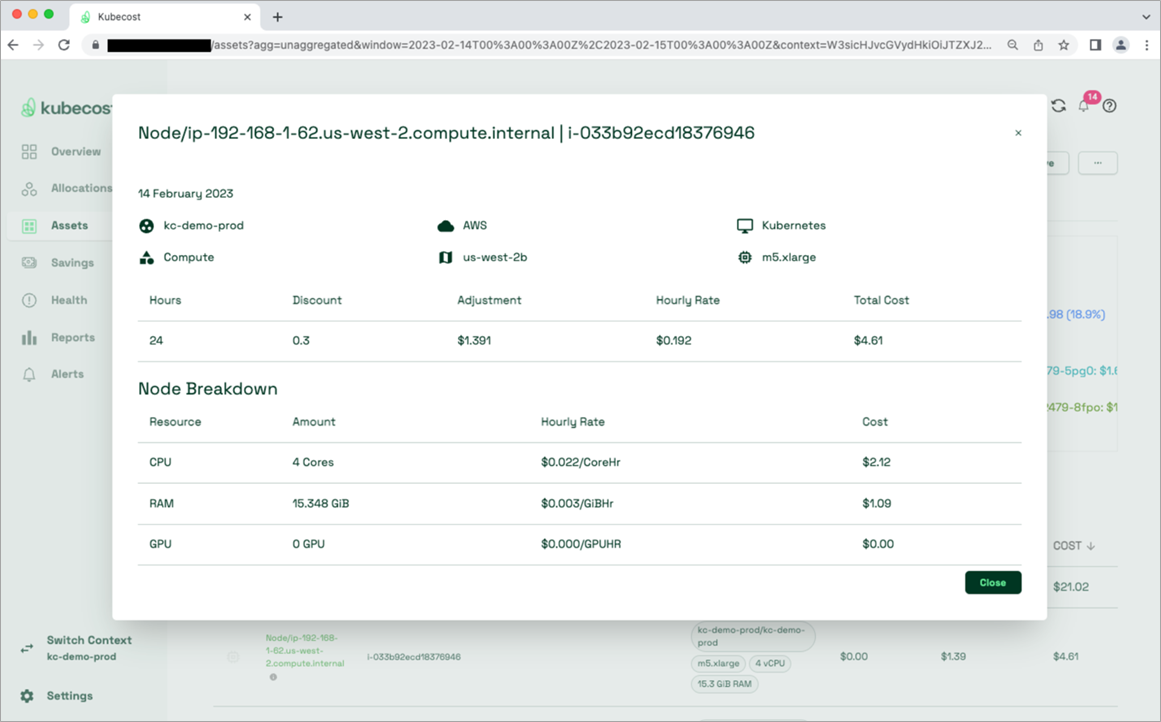Select Assets in the sidebar
Image resolution: width=1161 pixels, height=722 pixels.
pyautogui.click(x=69, y=225)
